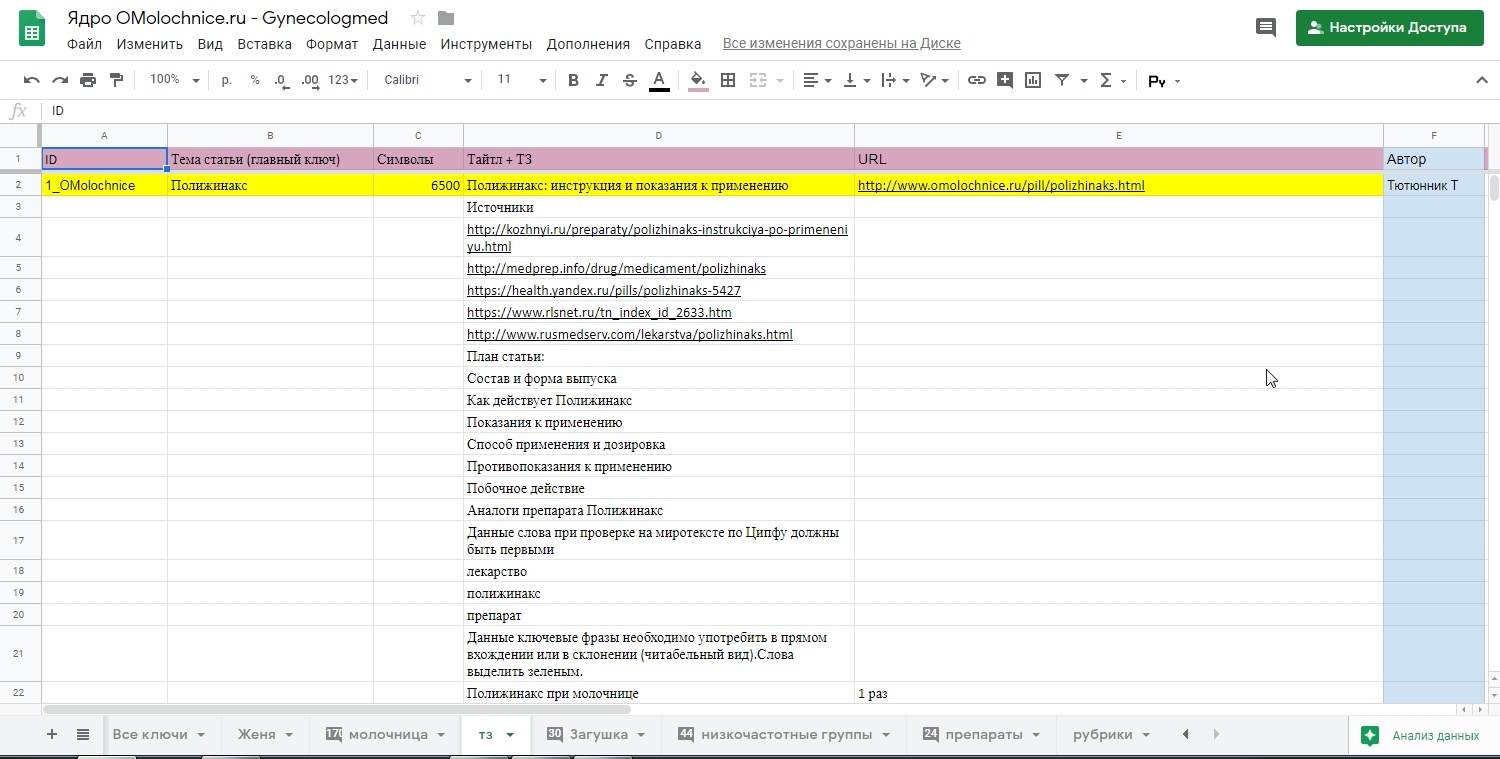Open the Sheets home icon
Screen dimensions: 1500x759
(x=32, y=29)
